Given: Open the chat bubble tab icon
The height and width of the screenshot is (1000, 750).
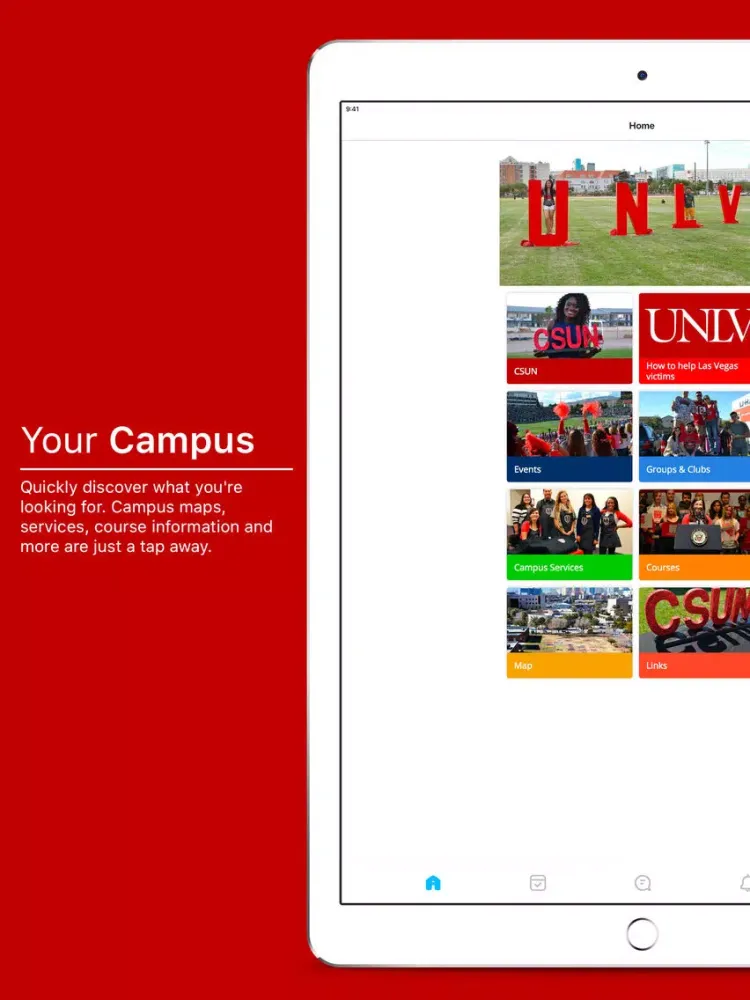Looking at the screenshot, I should (642, 883).
